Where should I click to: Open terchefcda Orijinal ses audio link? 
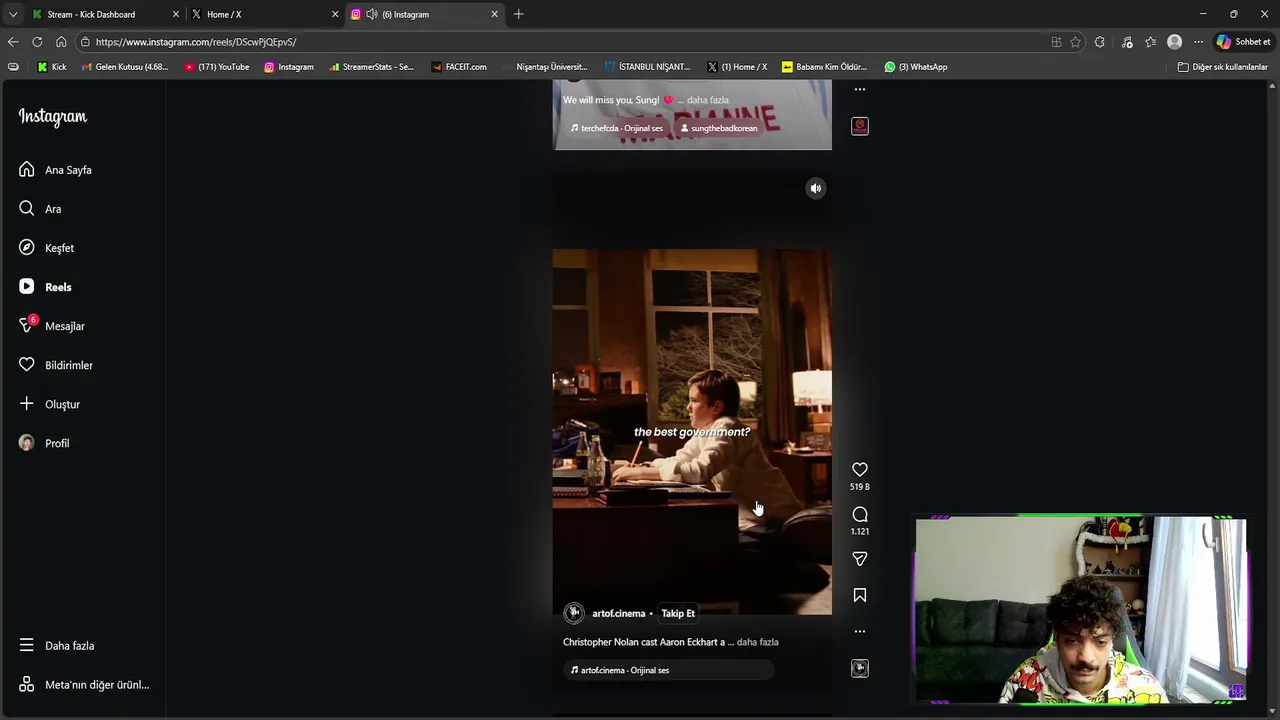[x=616, y=128]
